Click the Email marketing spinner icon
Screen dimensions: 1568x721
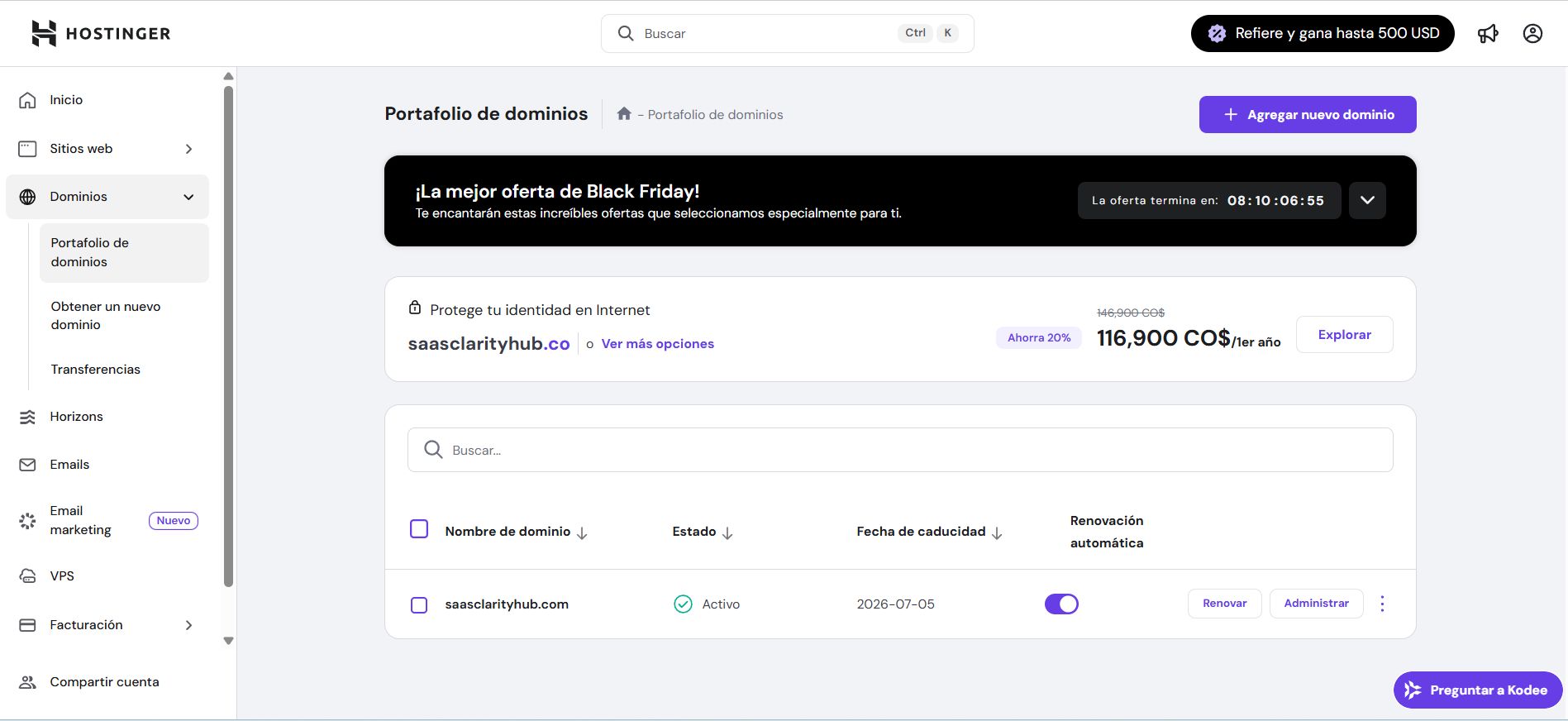tap(27, 521)
